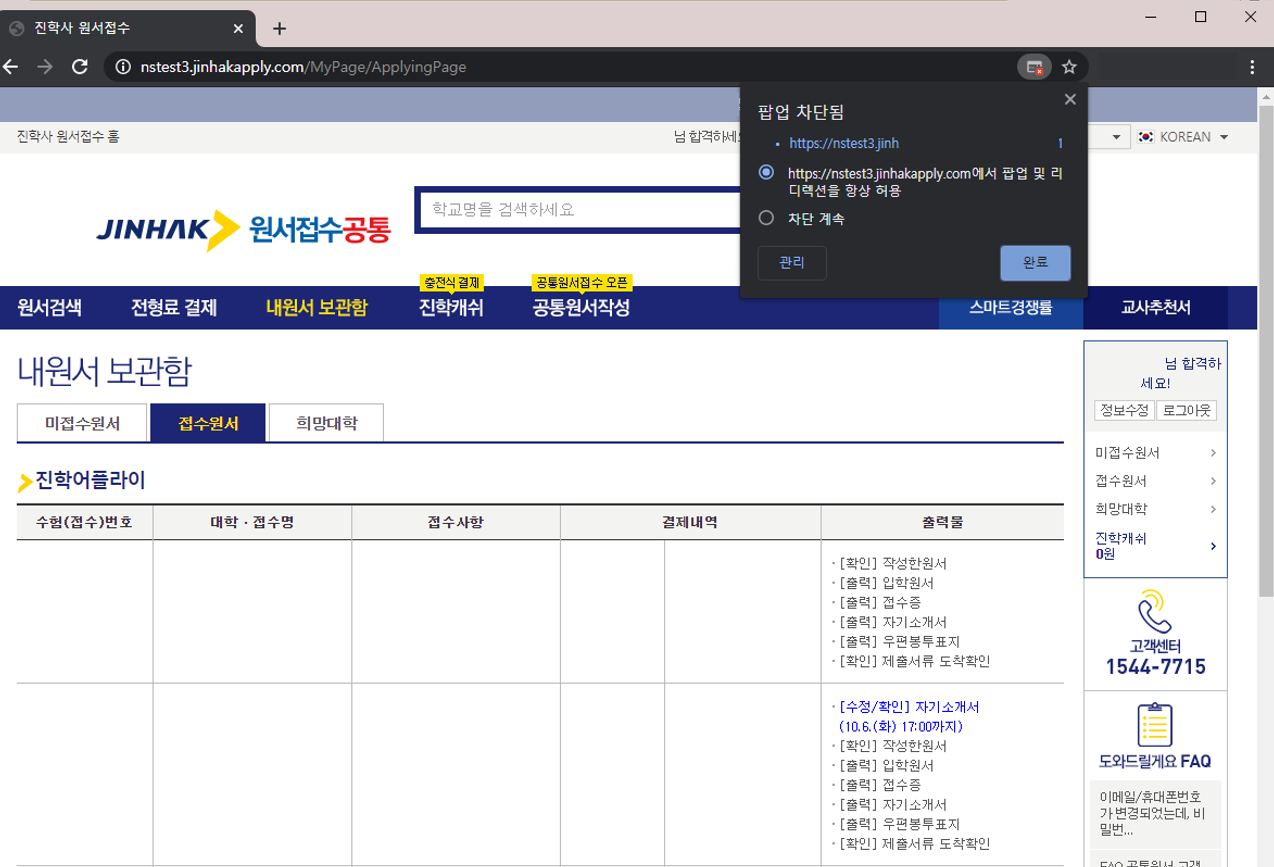The image size is (1274, 867).
Task: Click the 결제내역 column header
Action: [x=690, y=522]
